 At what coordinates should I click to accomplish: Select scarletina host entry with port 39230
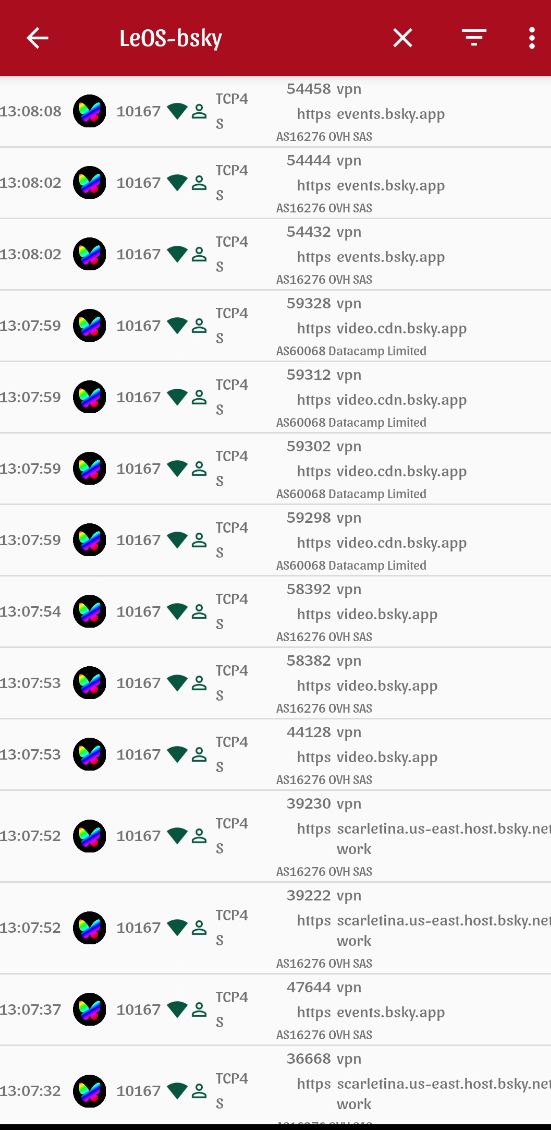(x=275, y=836)
